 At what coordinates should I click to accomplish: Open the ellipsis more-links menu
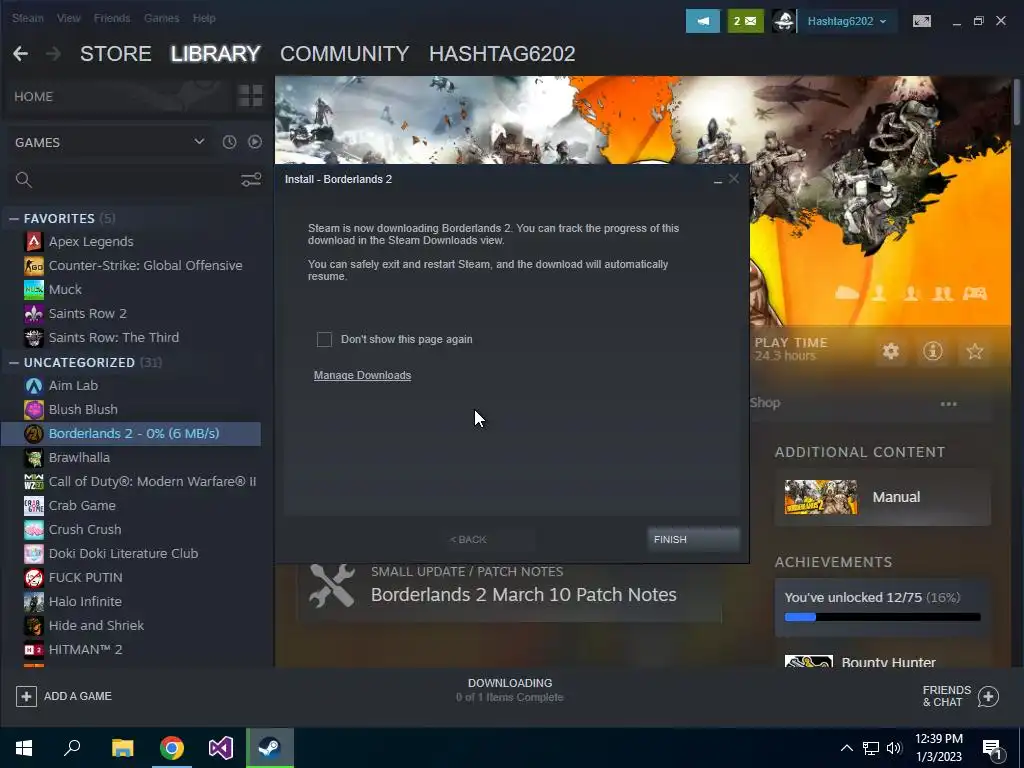948,404
